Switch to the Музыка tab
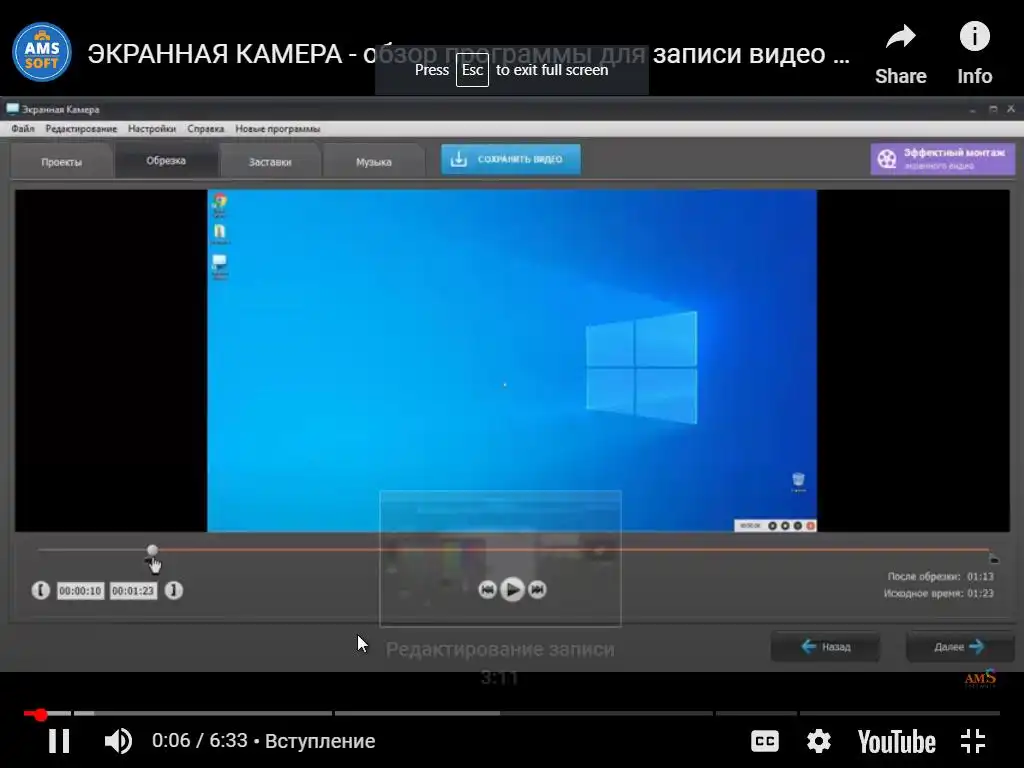1024x768 pixels. click(374, 161)
